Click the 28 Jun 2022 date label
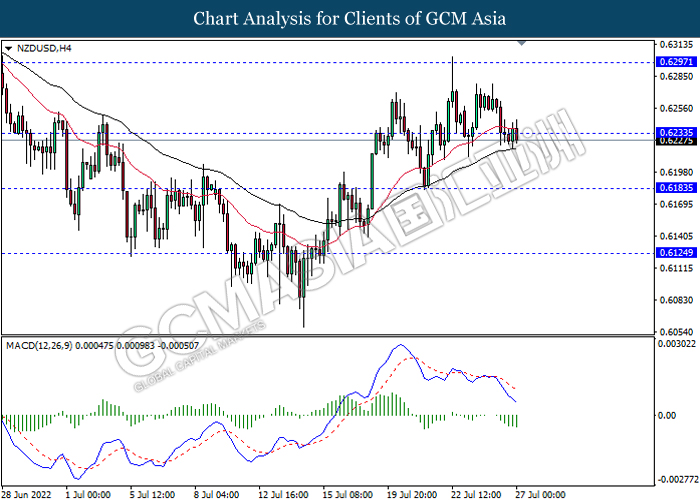 click(26, 495)
